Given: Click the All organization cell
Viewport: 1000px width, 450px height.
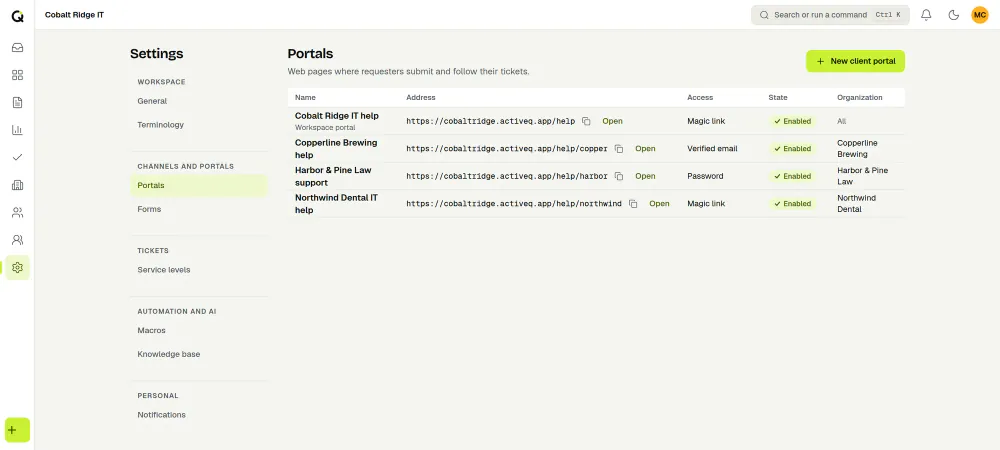Looking at the screenshot, I should [842, 121].
